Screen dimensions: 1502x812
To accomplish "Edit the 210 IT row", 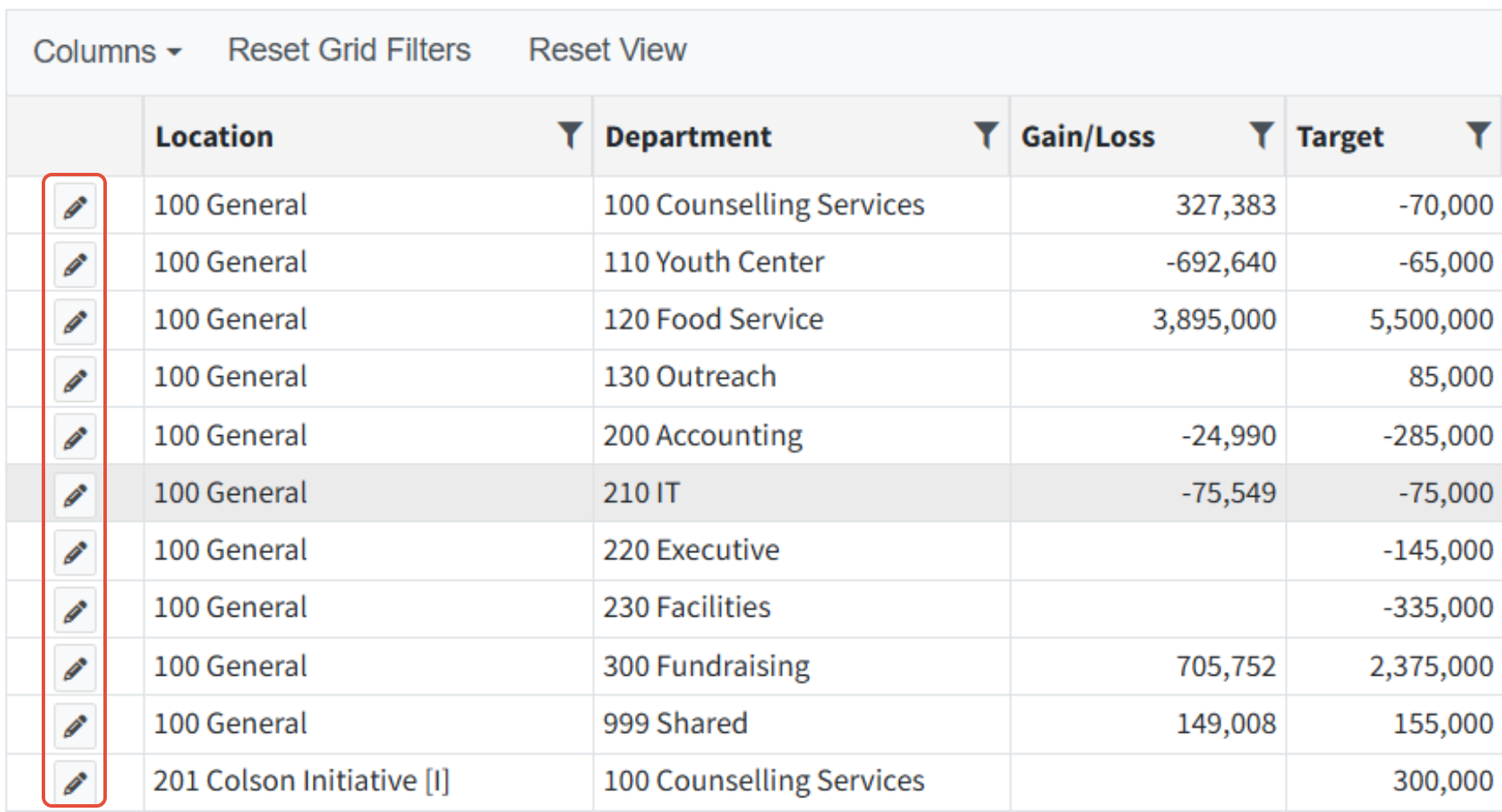I will coord(75,495).
